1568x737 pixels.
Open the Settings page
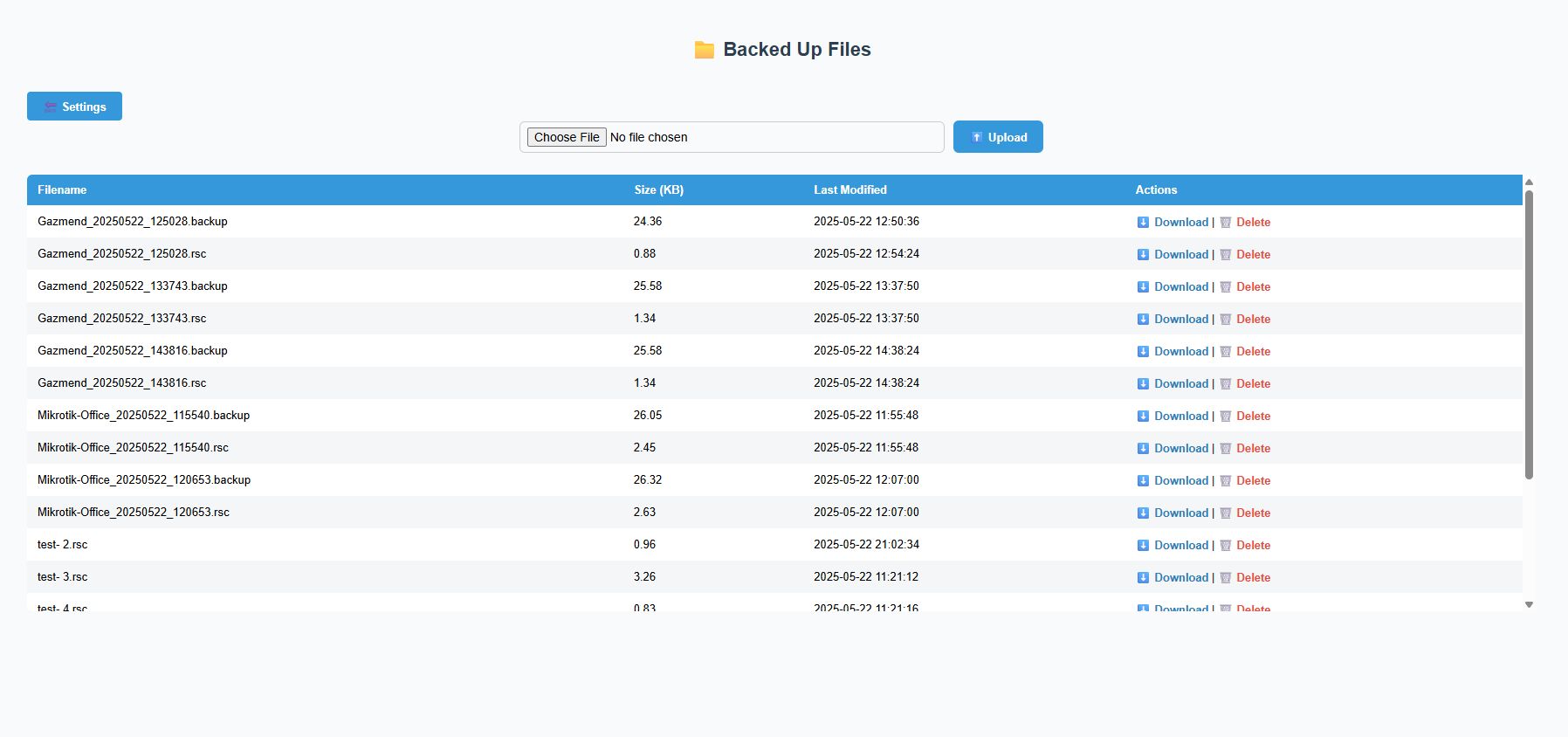click(74, 107)
